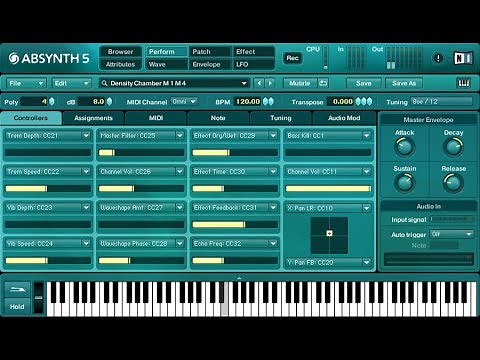This screenshot has height=360, width=480.
Task: Switch to the Browser page
Action: (120, 52)
